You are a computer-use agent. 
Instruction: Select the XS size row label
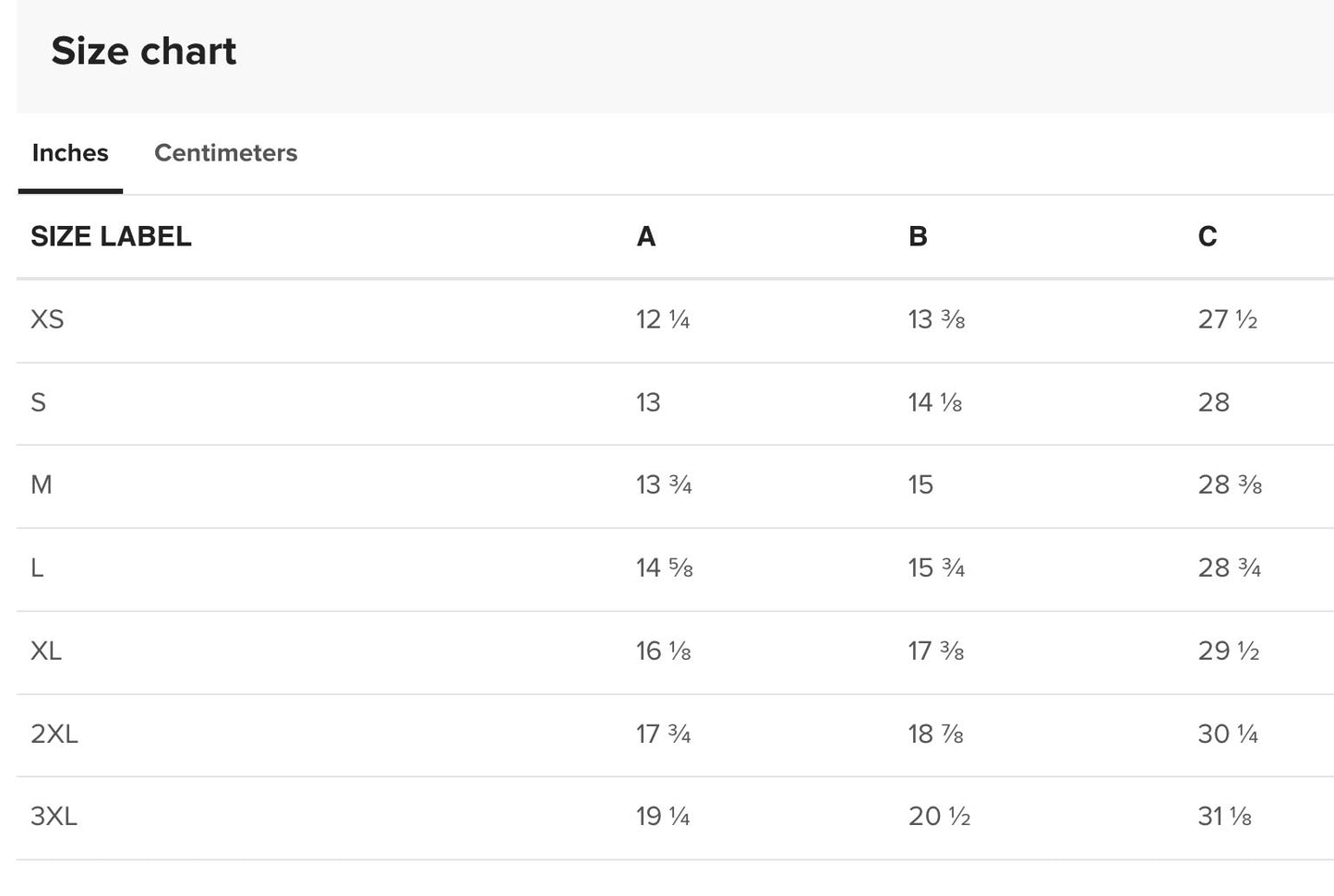[x=47, y=320]
